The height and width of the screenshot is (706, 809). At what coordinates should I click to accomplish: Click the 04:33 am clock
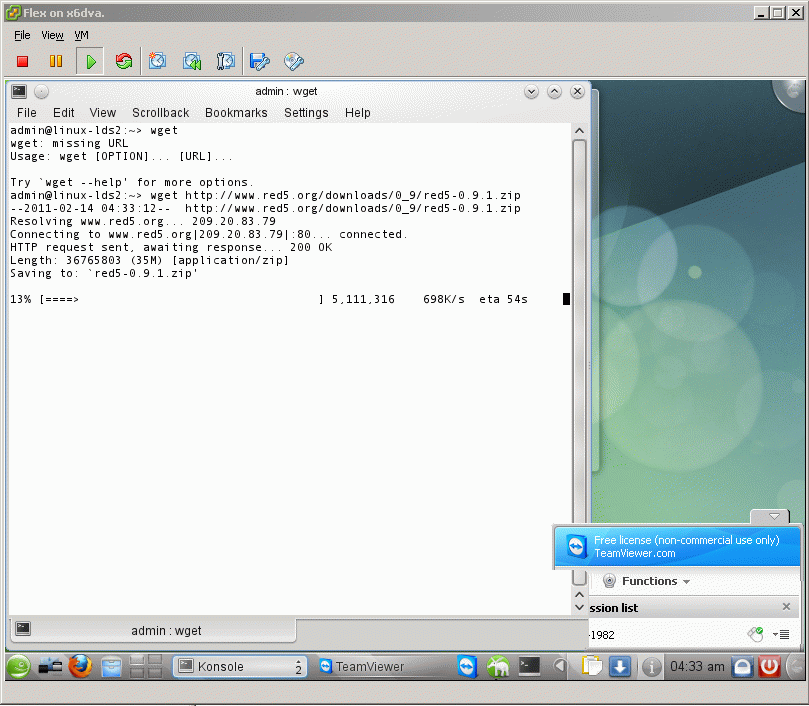point(697,666)
